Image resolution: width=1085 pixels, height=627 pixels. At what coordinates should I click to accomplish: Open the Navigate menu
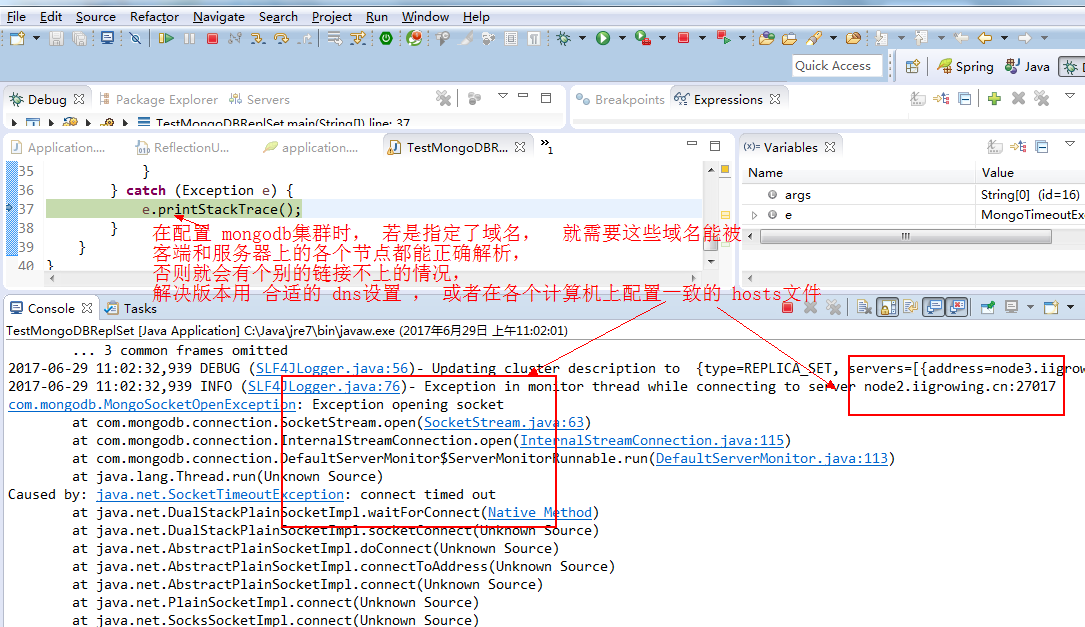click(x=219, y=17)
